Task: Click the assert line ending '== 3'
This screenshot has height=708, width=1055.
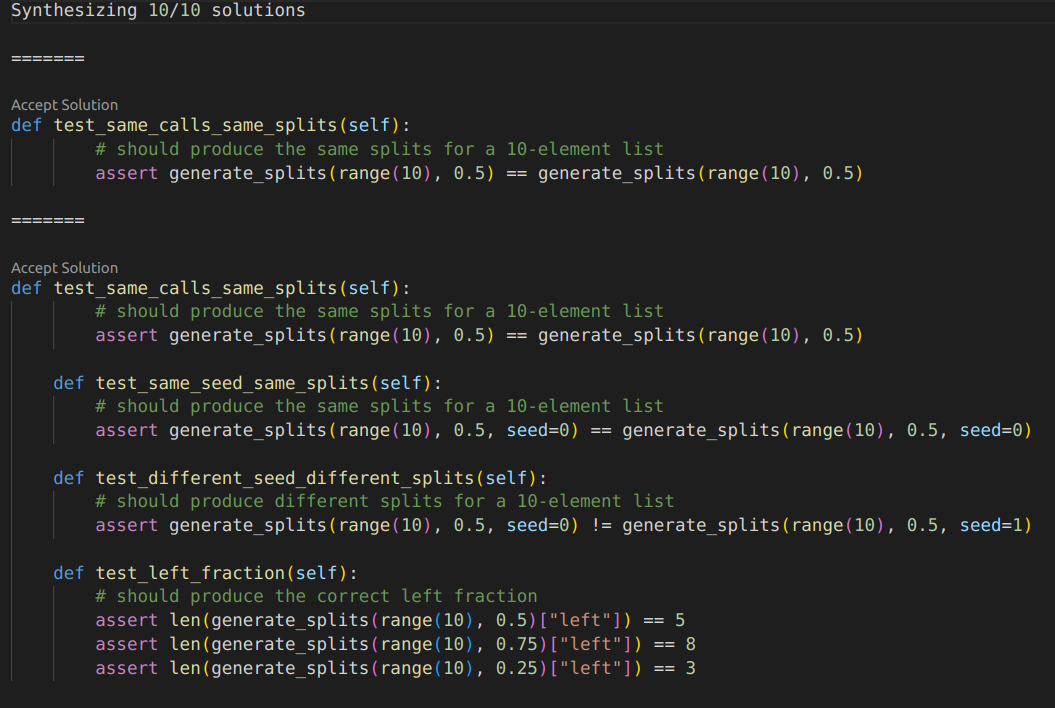Action: [396, 668]
